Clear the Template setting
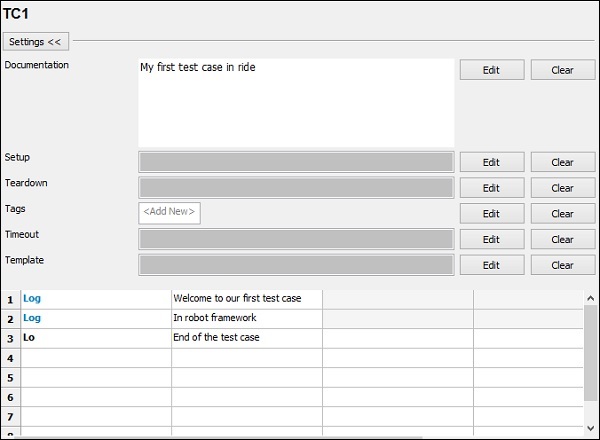The width and height of the screenshot is (600, 440). [x=562, y=265]
